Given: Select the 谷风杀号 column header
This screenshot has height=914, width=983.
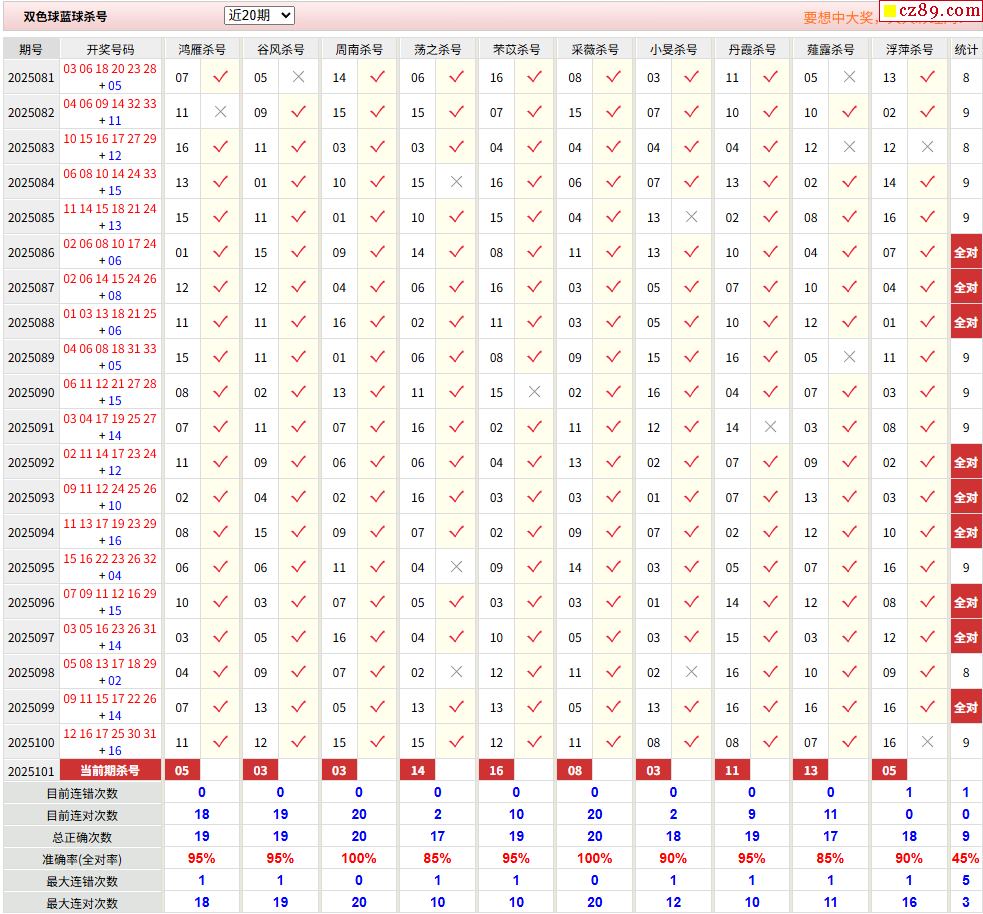Looking at the screenshot, I should click(x=280, y=49).
